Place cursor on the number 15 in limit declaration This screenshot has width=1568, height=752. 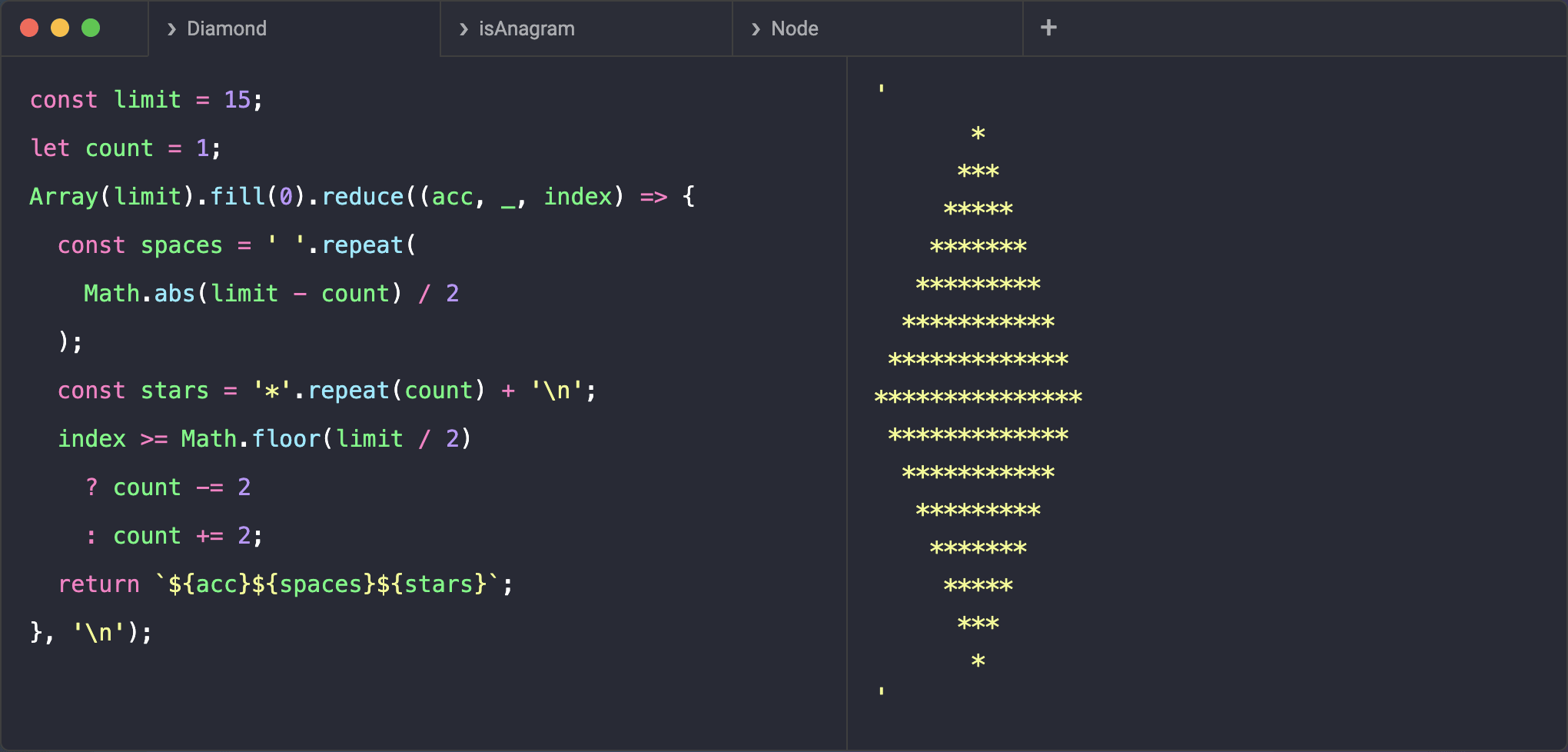(237, 100)
